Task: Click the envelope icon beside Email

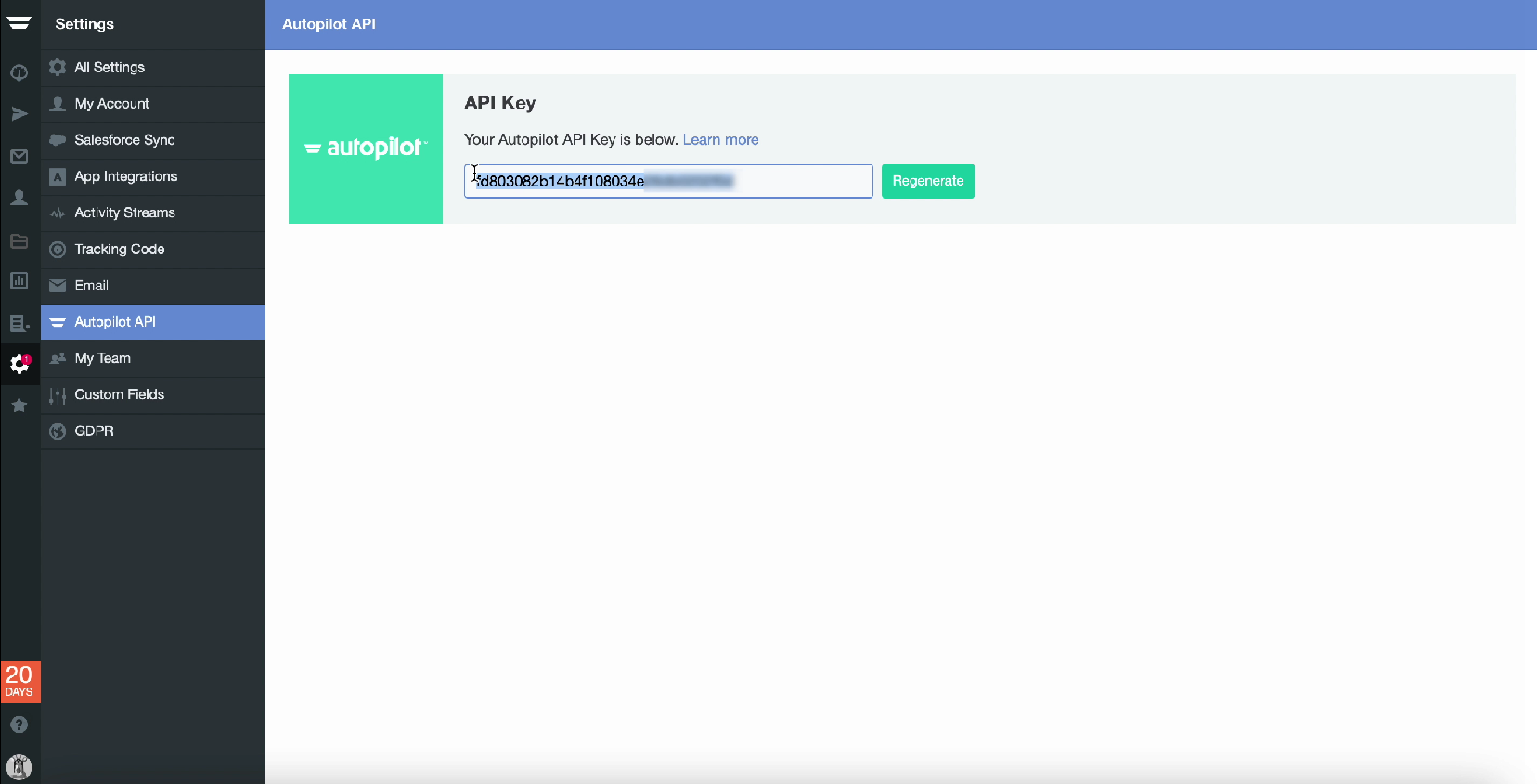Action: tap(58, 286)
